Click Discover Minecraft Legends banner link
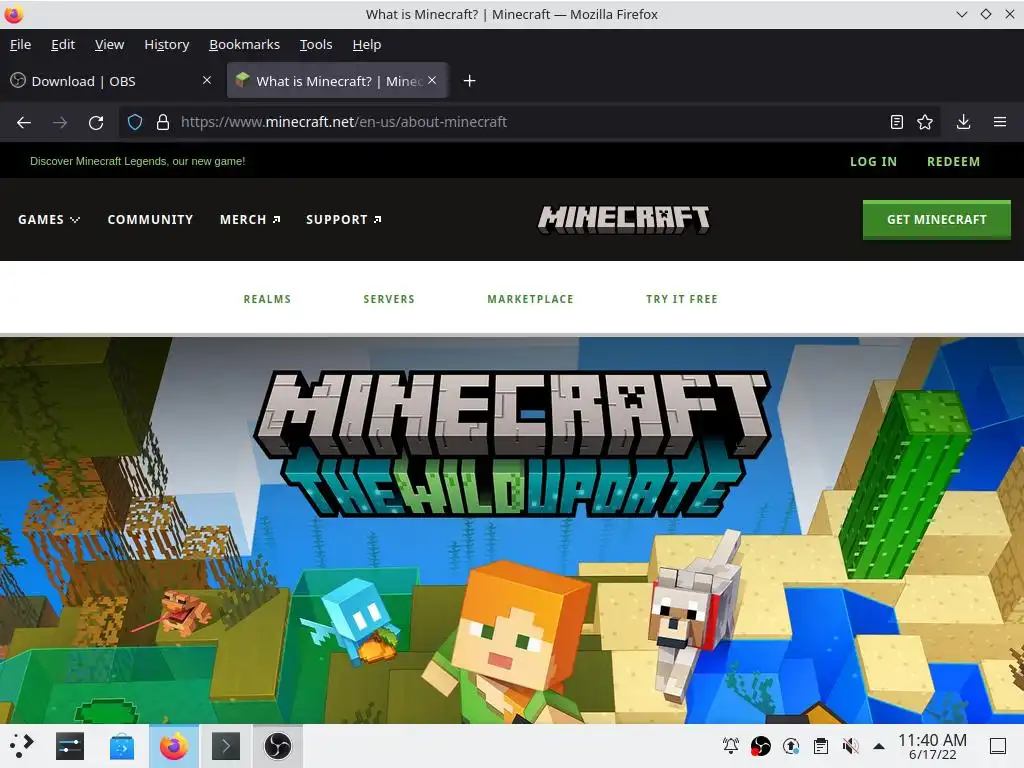 [x=138, y=161]
